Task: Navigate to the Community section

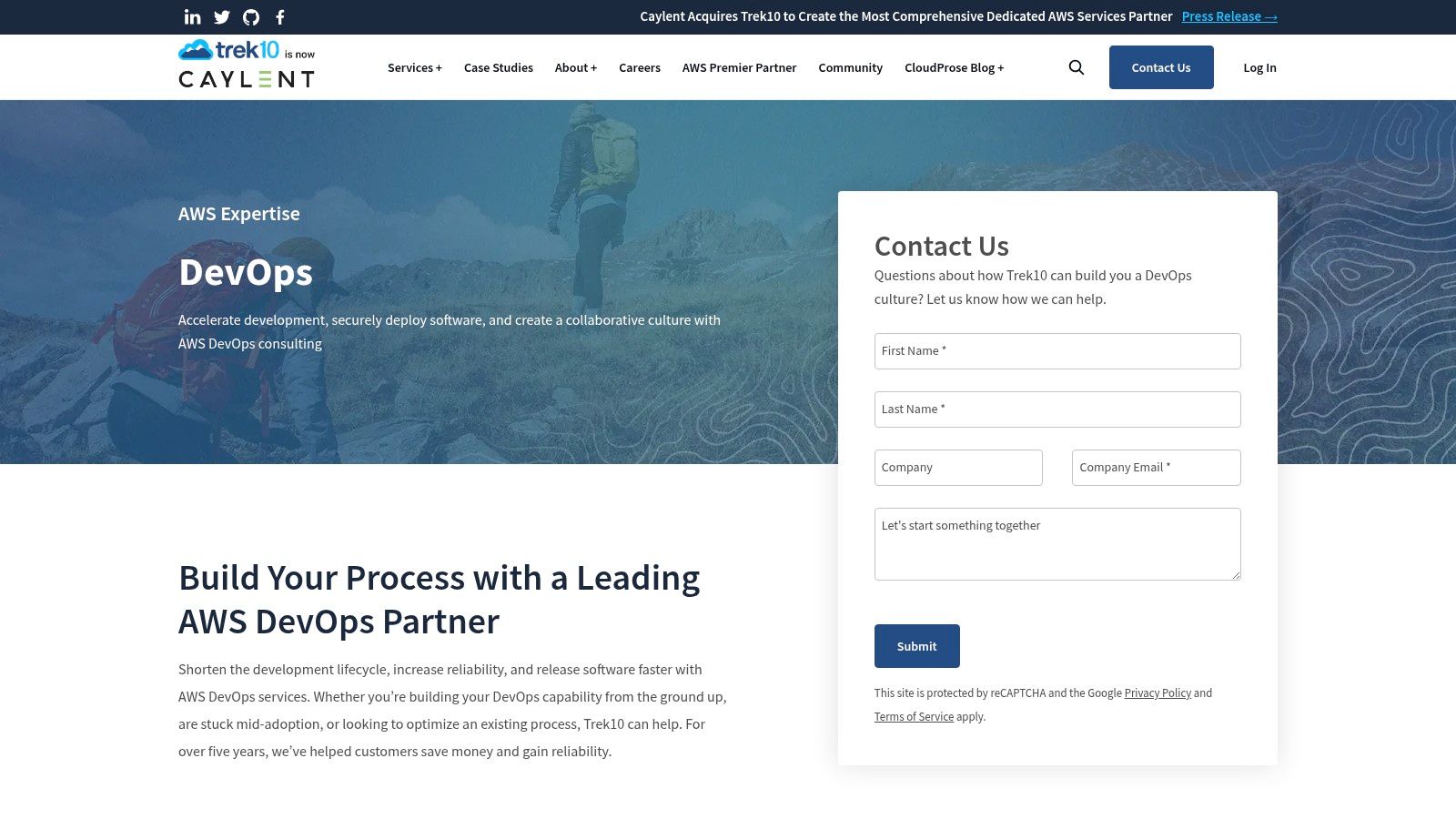Action: 850,67
